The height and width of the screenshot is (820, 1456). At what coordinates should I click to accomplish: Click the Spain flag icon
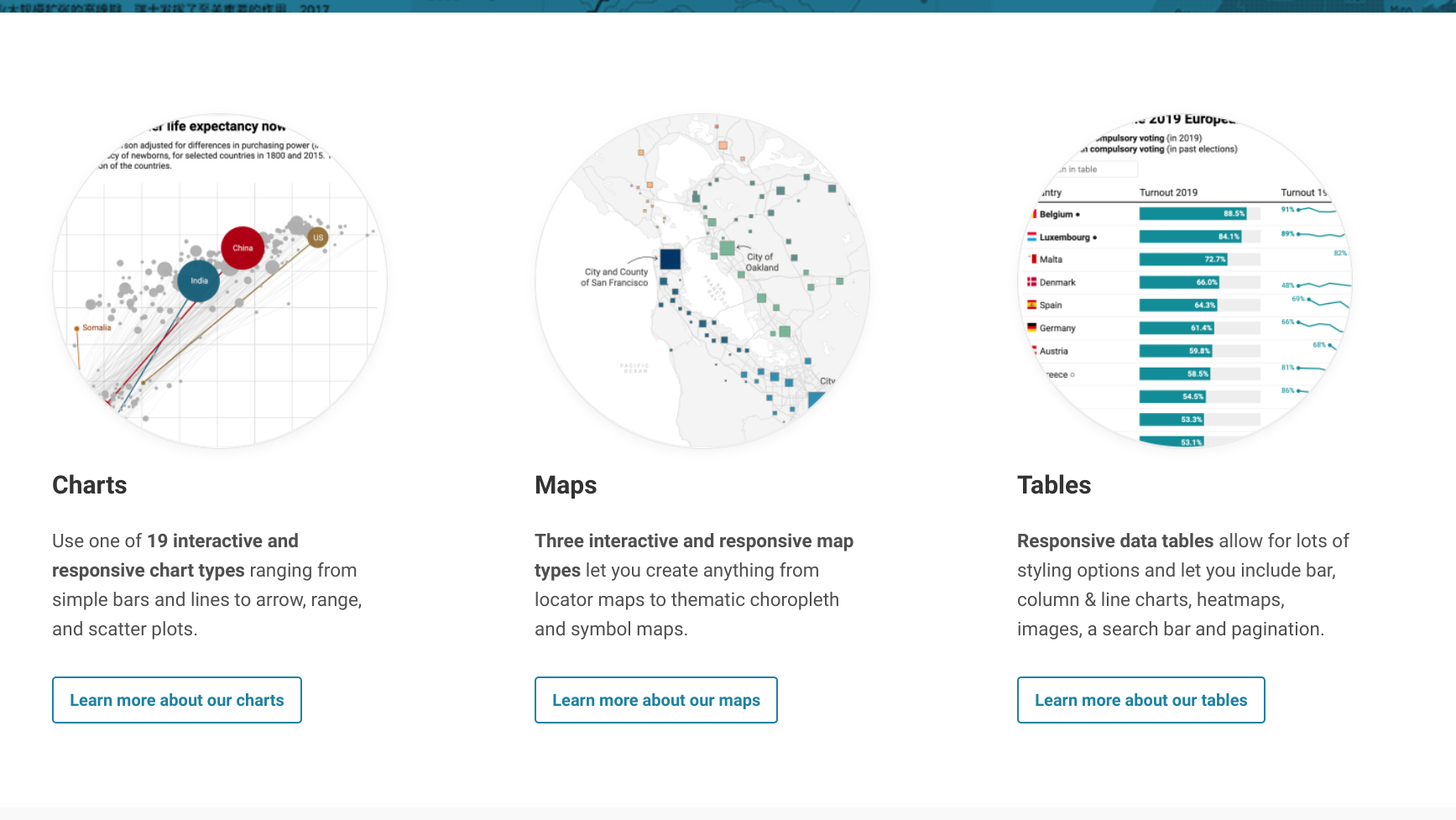click(1032, 306)
